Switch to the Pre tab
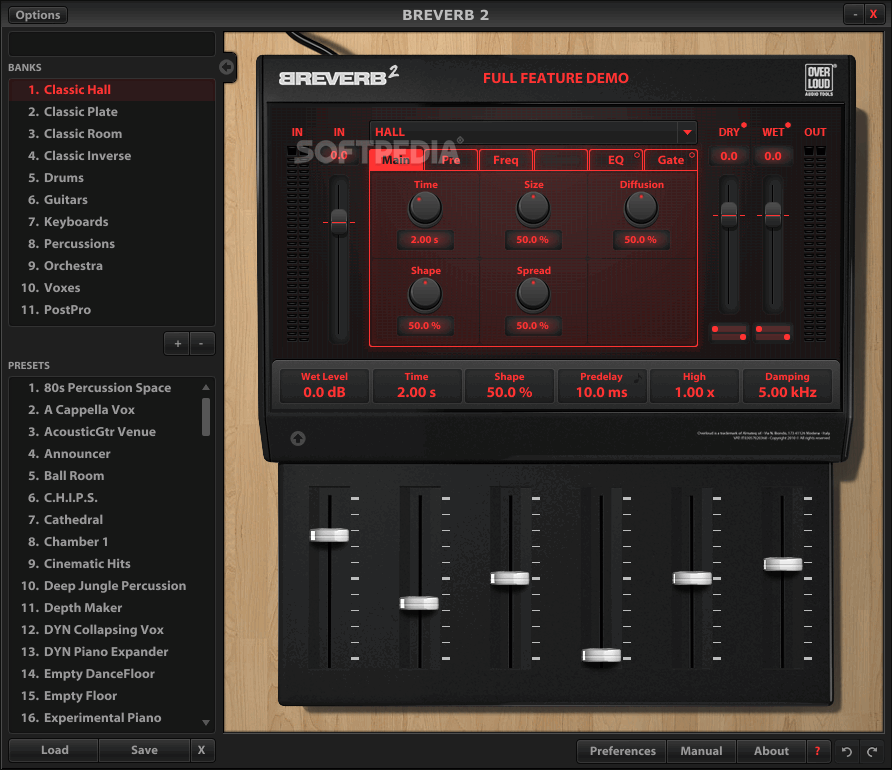This screenshot has height=770, width=892. [x=451, y=160]
